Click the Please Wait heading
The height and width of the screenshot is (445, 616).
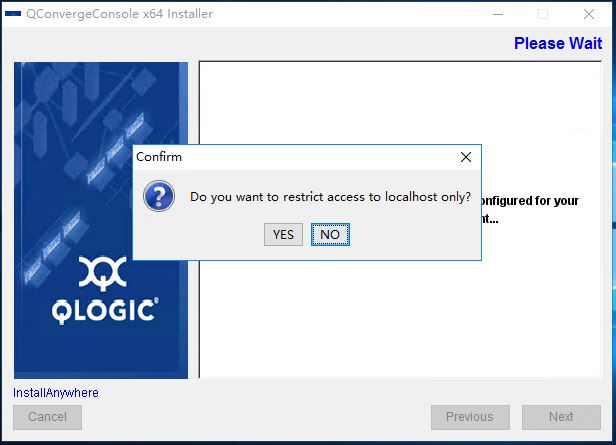click(x=558, y=43)
